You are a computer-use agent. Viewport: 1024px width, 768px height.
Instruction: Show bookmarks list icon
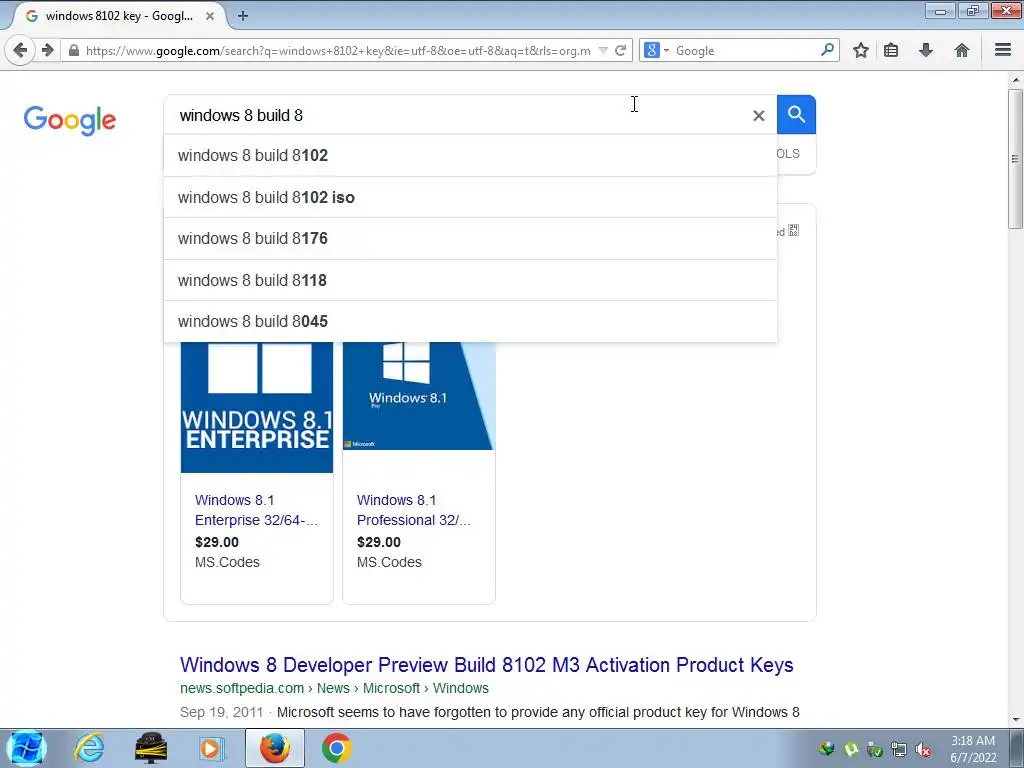(x=891, y=50)
